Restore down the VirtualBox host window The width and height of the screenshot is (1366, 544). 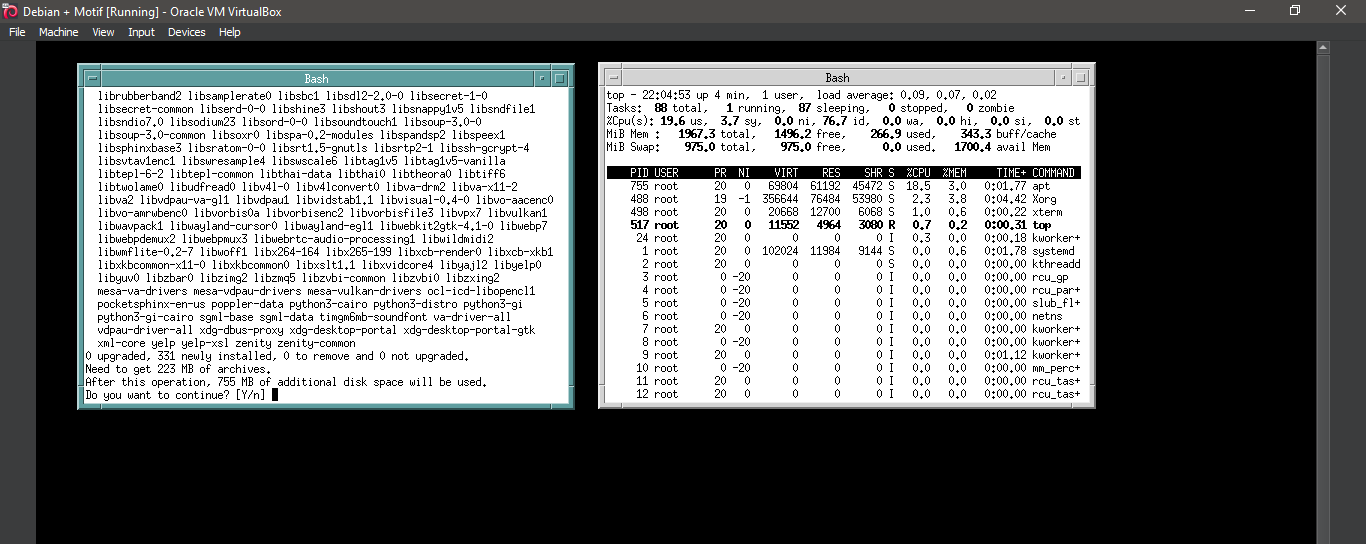tap(1295, 10)
